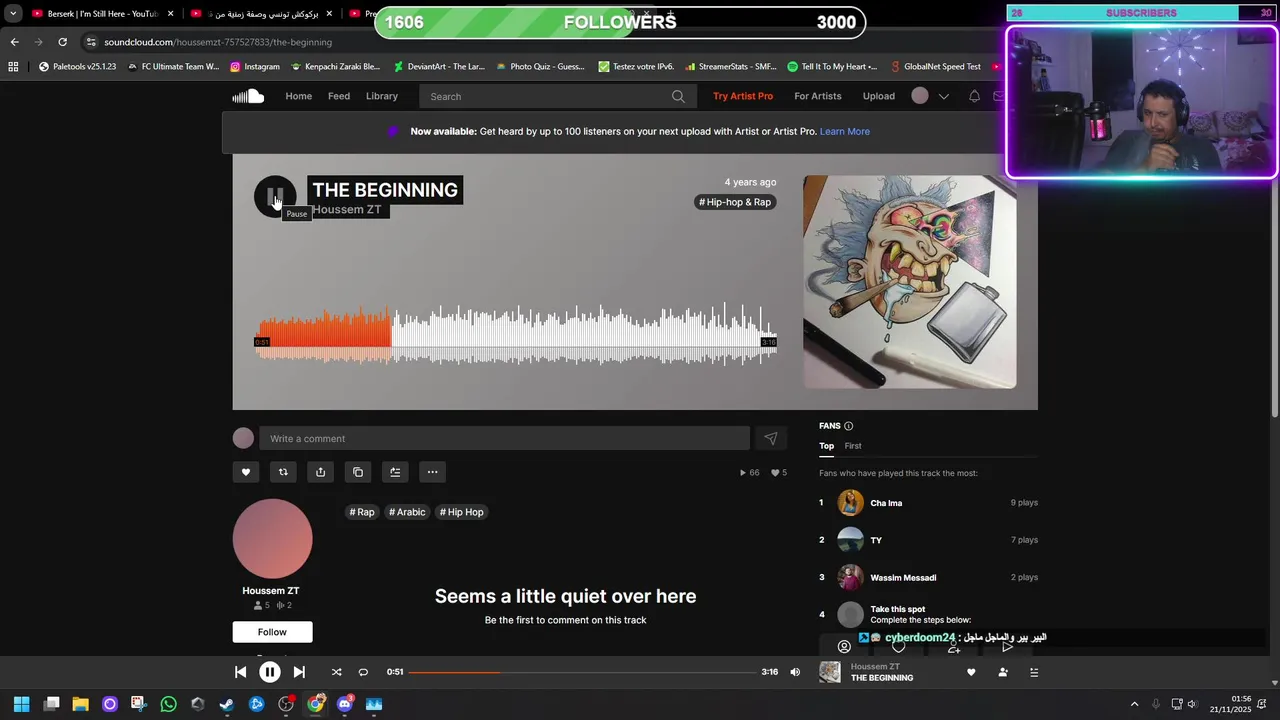Screen dimensions: 1280x720
Task: Toggle repeat in the player bar
Action: pos(363,672)
